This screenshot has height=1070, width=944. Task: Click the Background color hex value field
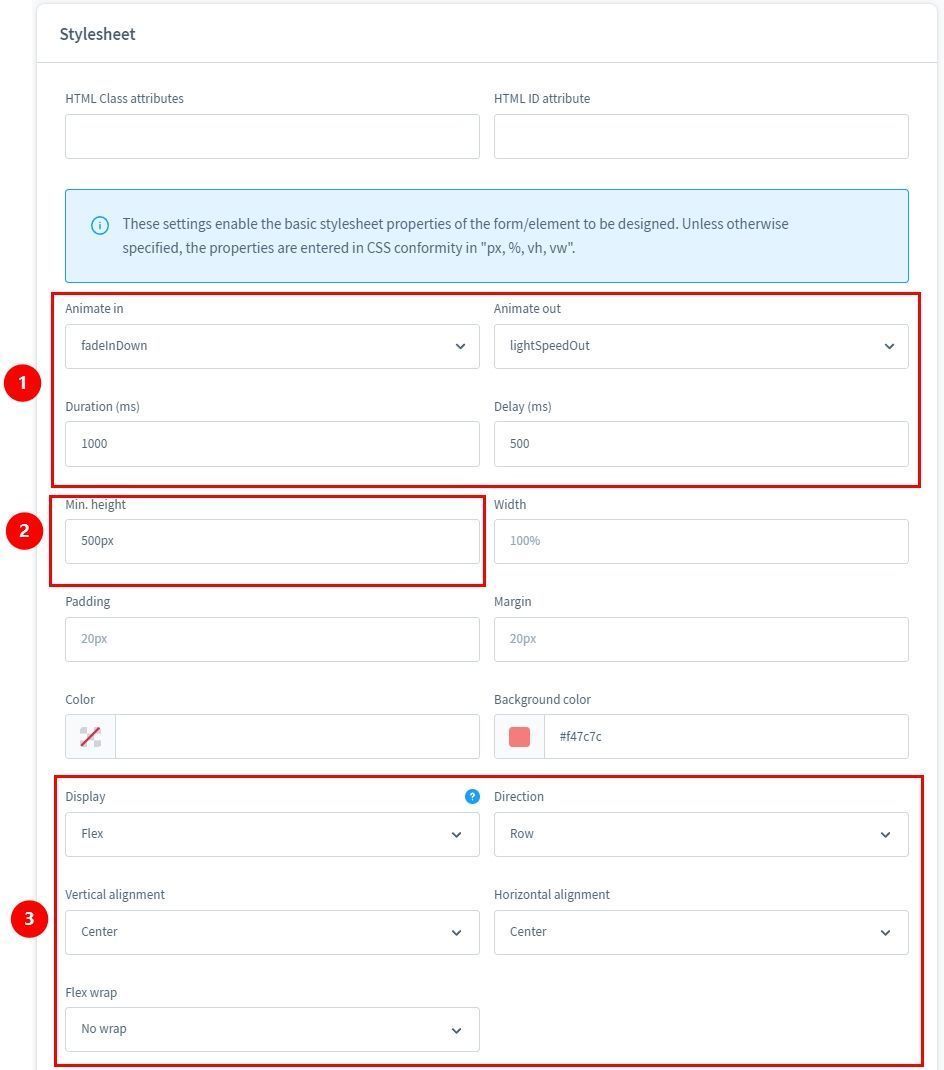(x=725, y=737)
